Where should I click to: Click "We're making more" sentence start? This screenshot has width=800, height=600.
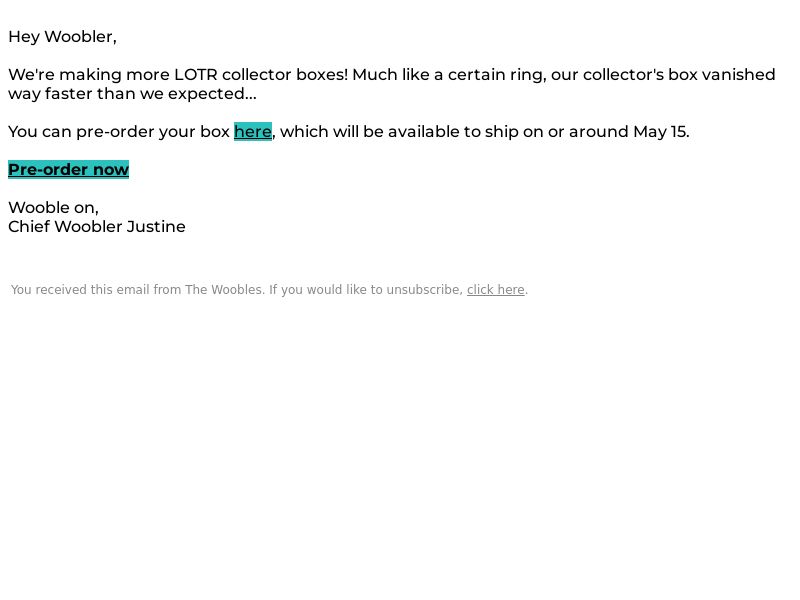coord(89,74)
